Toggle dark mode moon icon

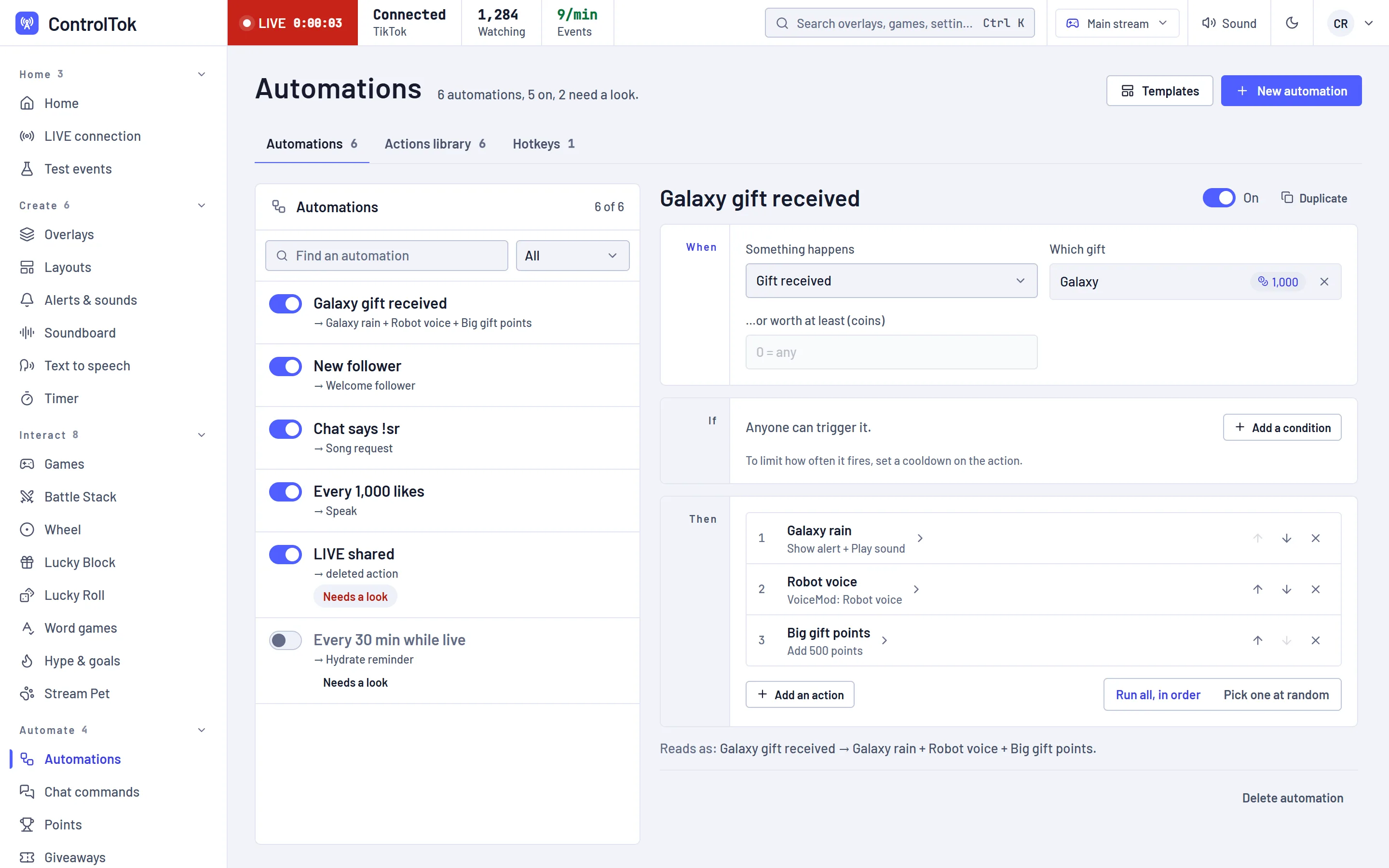pyautogui.click(x=1292, y=23)
